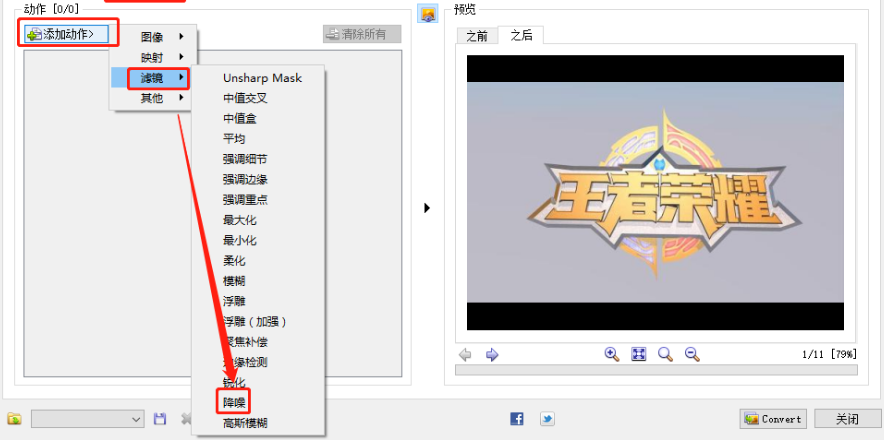884x440 pixels.
Task: Start conversion with Convert button
Action: point(773,419)
